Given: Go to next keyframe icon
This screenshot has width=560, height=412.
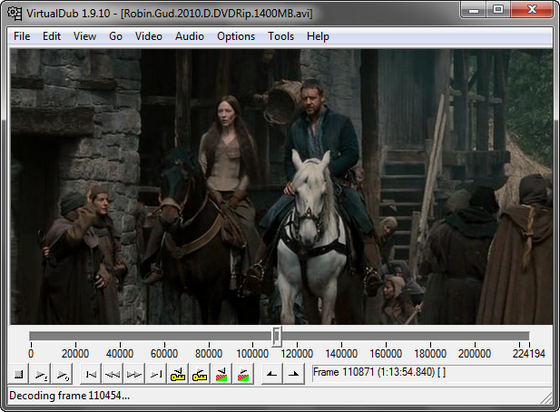Looking at the screenshot, I should click(x=200, y=374).
